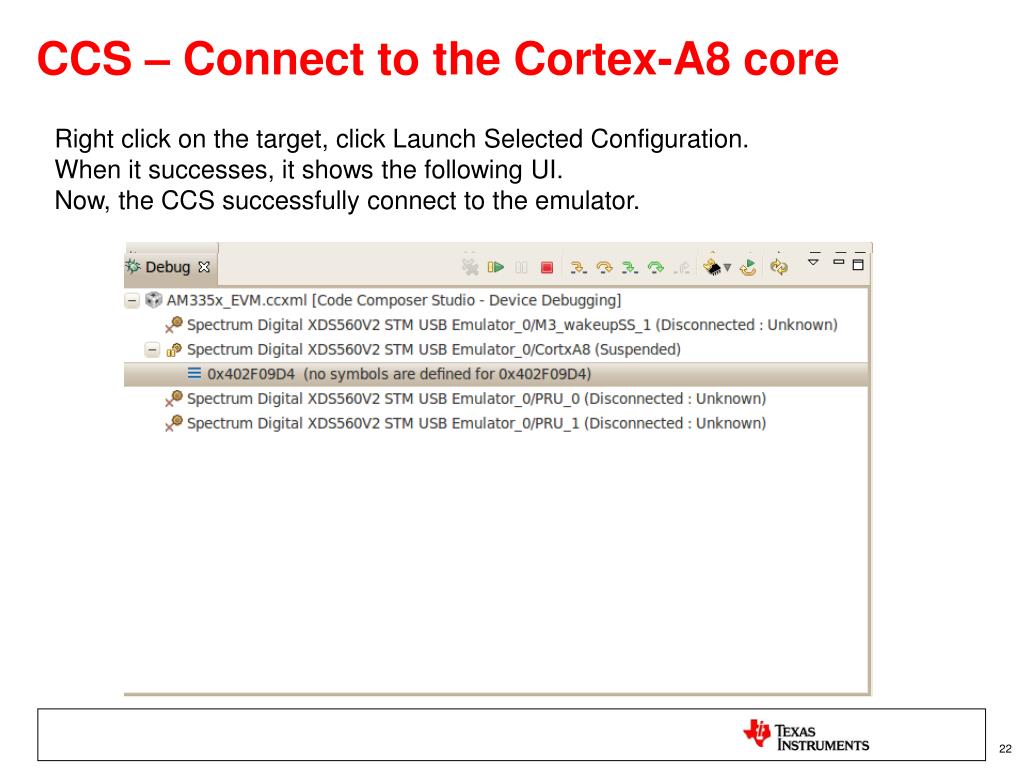Click the CPU Reset chip icon
Viewport: 1024px width, 768px height.
[712, 267]
